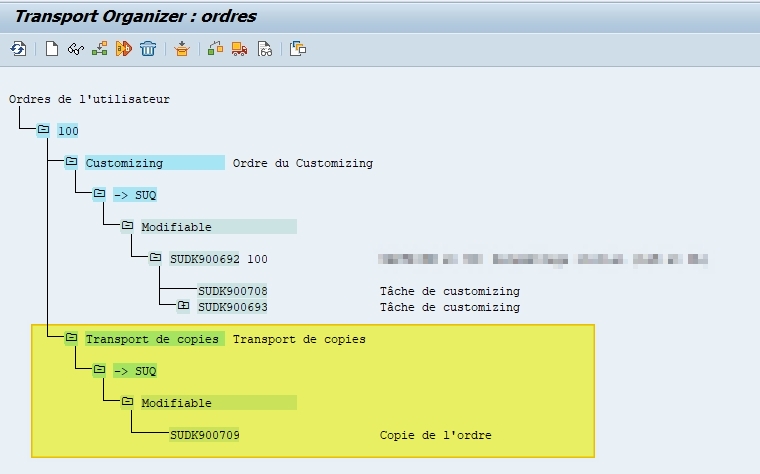Click the overlapping windows icon in toolbar

tap(298, 48)
